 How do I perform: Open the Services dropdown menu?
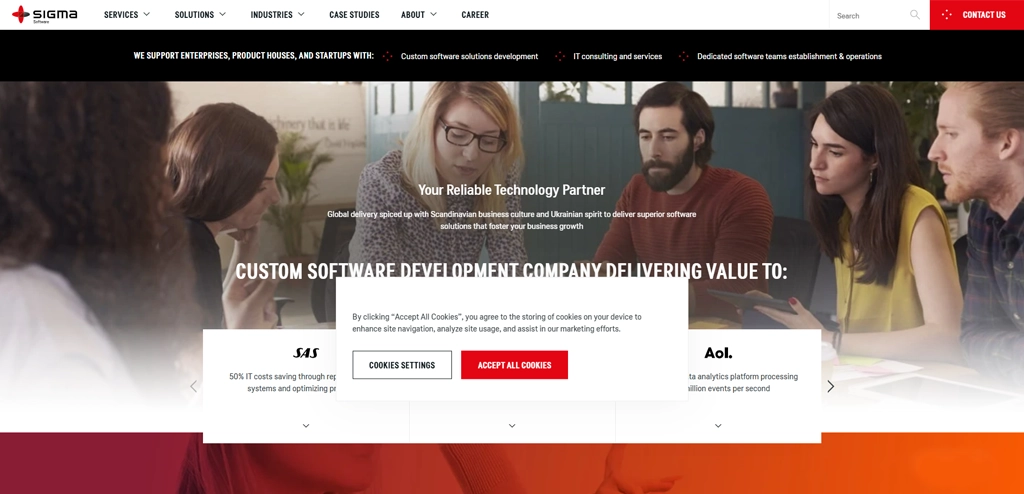coord(127,14)
